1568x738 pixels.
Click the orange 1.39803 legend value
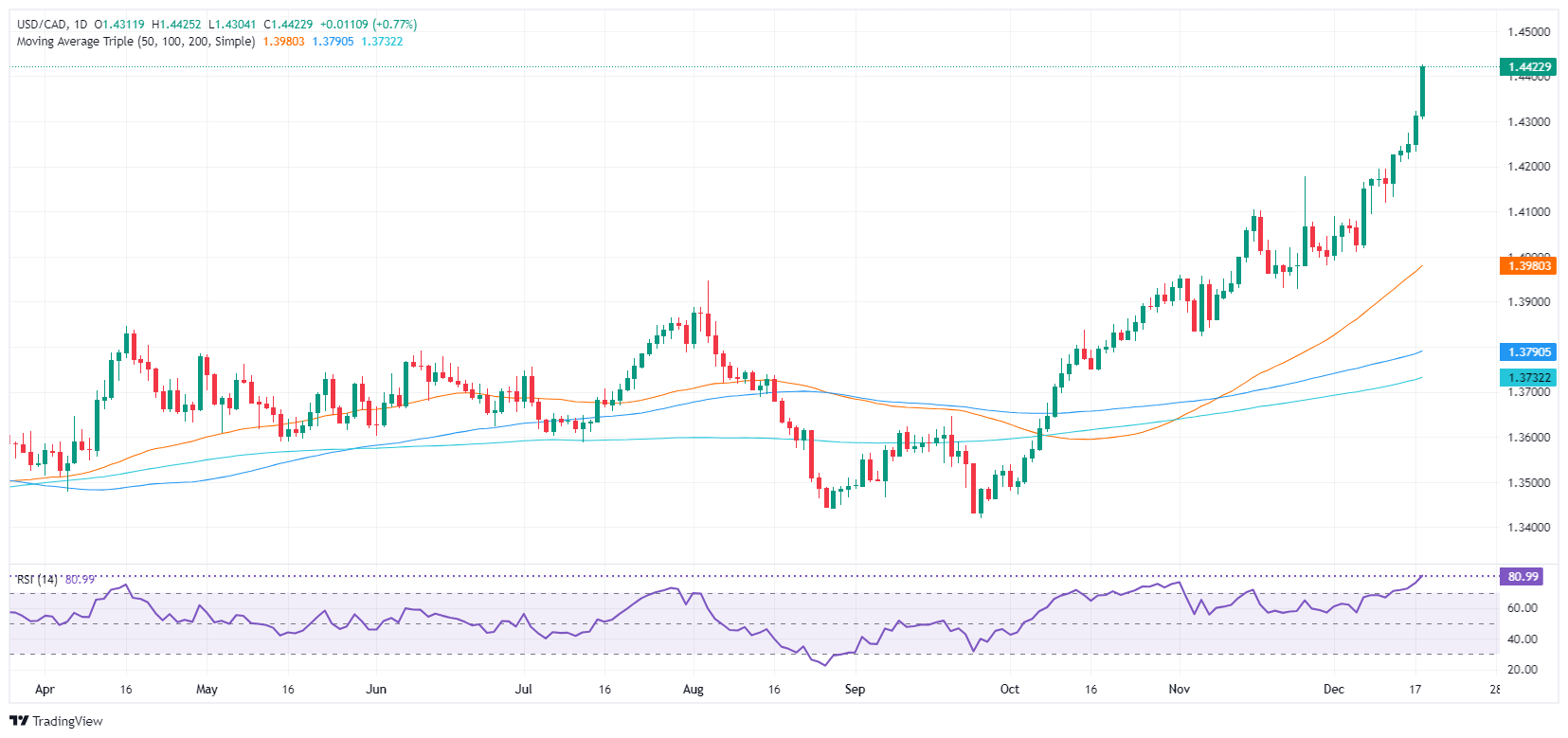284,42
